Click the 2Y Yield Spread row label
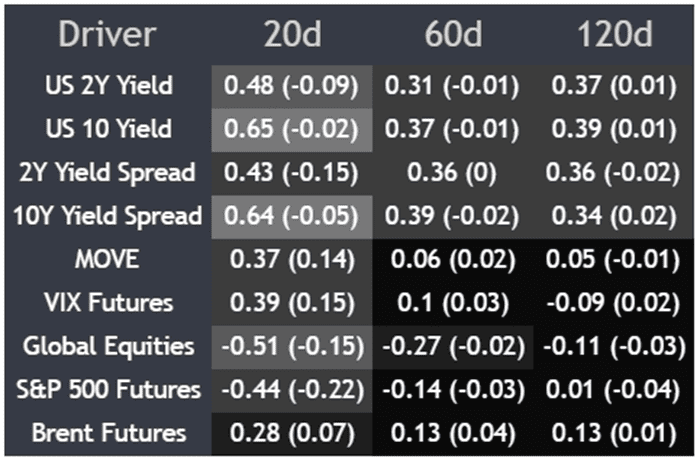The width and height of the screenshot is (700, 459). (109, 172)
